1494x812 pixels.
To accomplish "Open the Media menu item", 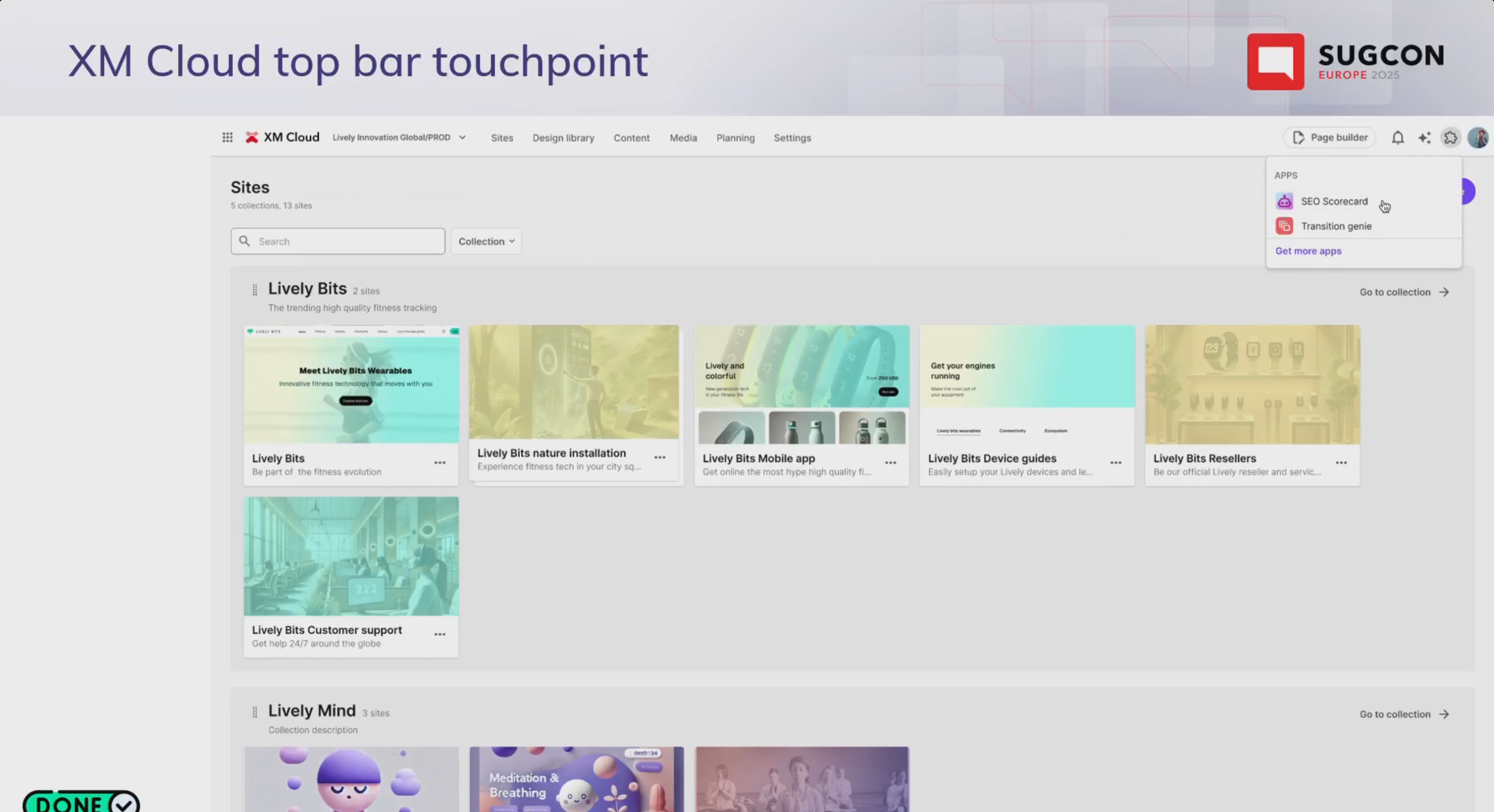I will (x=683, y=138).
